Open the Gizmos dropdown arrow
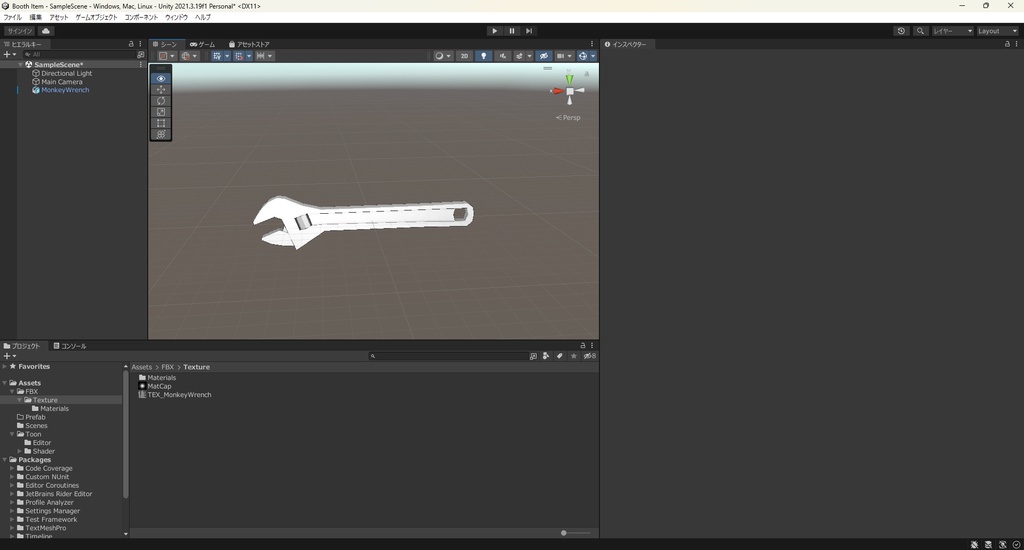This screenshot has width=1024, height=550. pyautogui.click(x=593, y=56)
